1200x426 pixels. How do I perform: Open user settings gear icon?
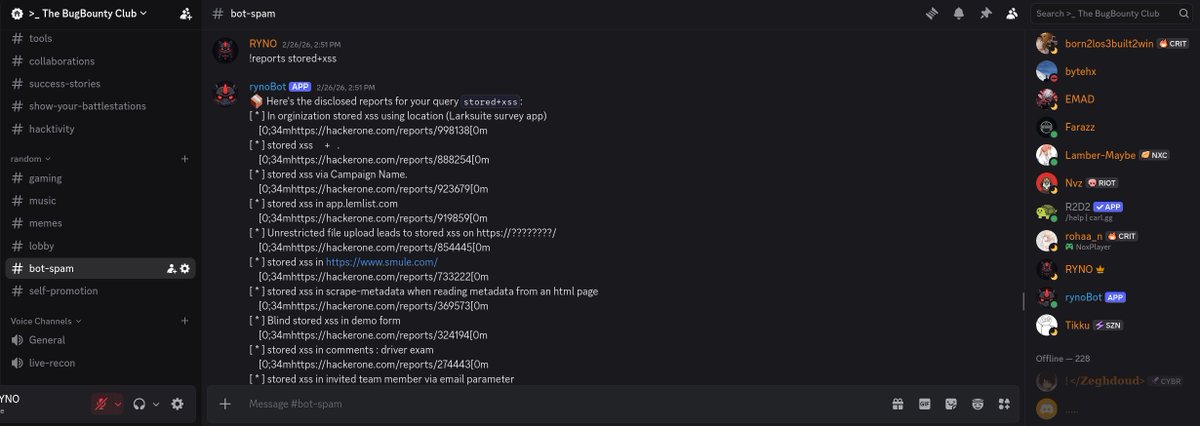pos(177,404)
